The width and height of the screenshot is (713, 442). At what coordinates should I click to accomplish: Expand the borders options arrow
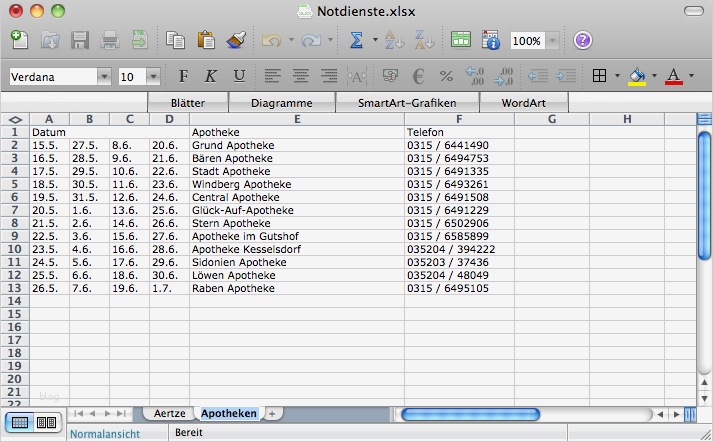[617, 75]
